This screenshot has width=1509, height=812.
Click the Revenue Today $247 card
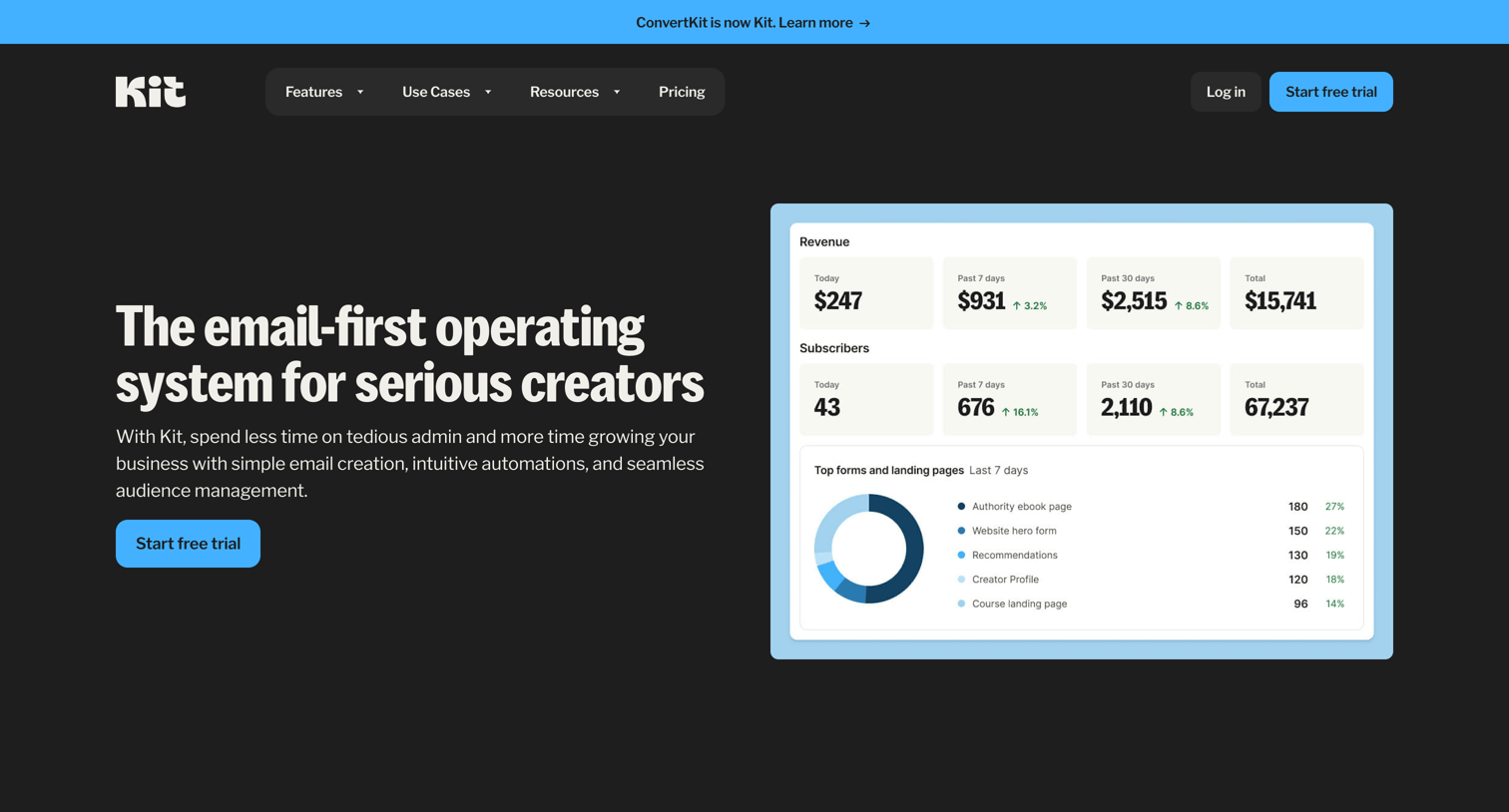pos(866,293)
